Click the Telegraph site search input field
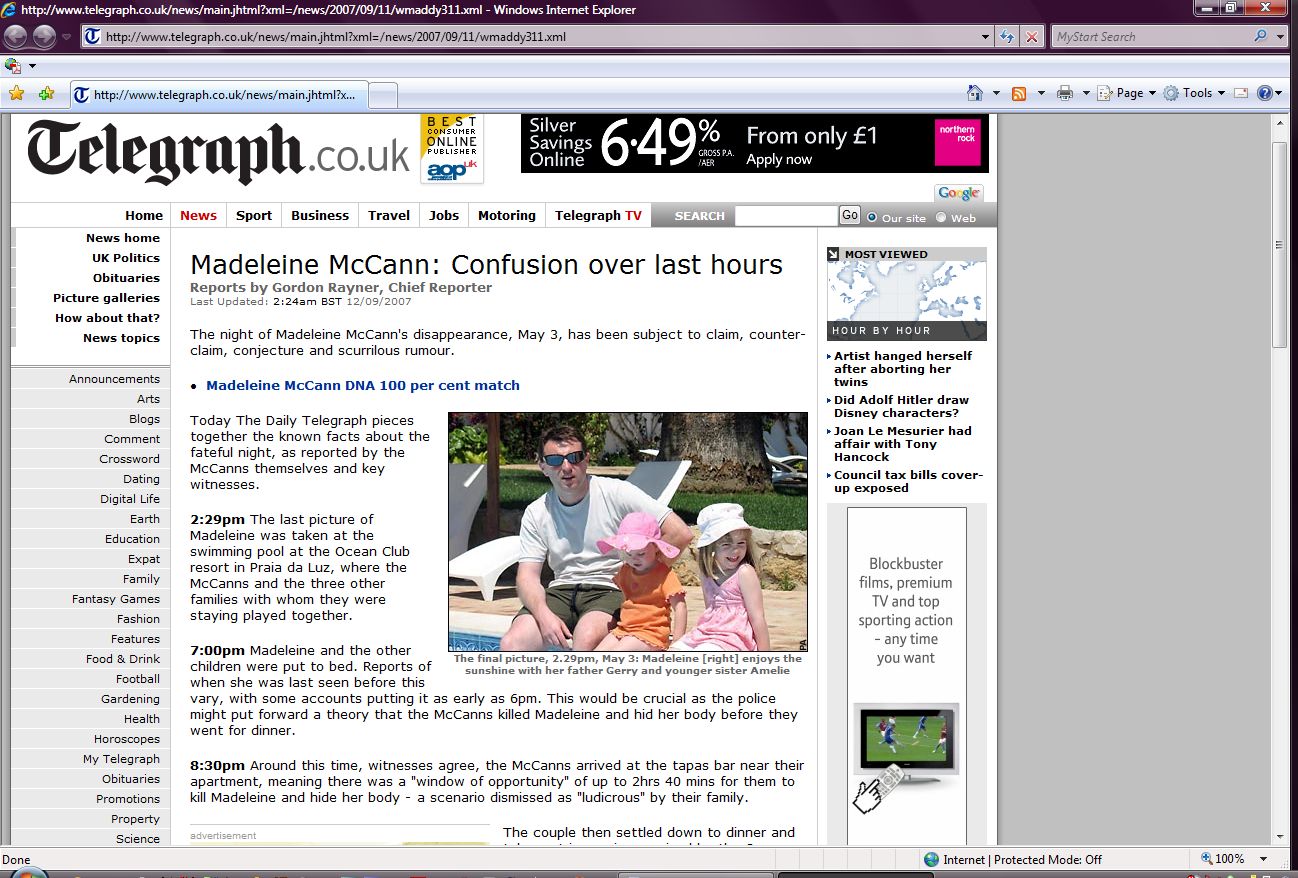This screenshot has height=878, width=1298. (786, 216)
